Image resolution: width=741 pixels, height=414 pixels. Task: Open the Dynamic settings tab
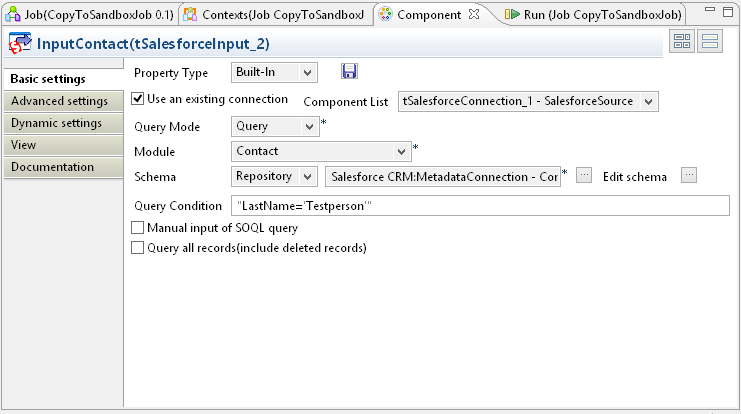[x=56, y=123]
